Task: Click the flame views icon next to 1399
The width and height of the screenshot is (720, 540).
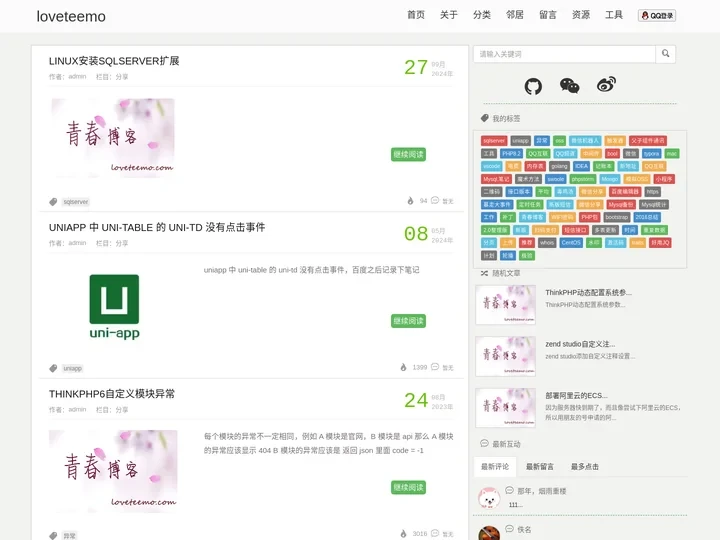Action: pyautogui.click(x=403, y=367)
